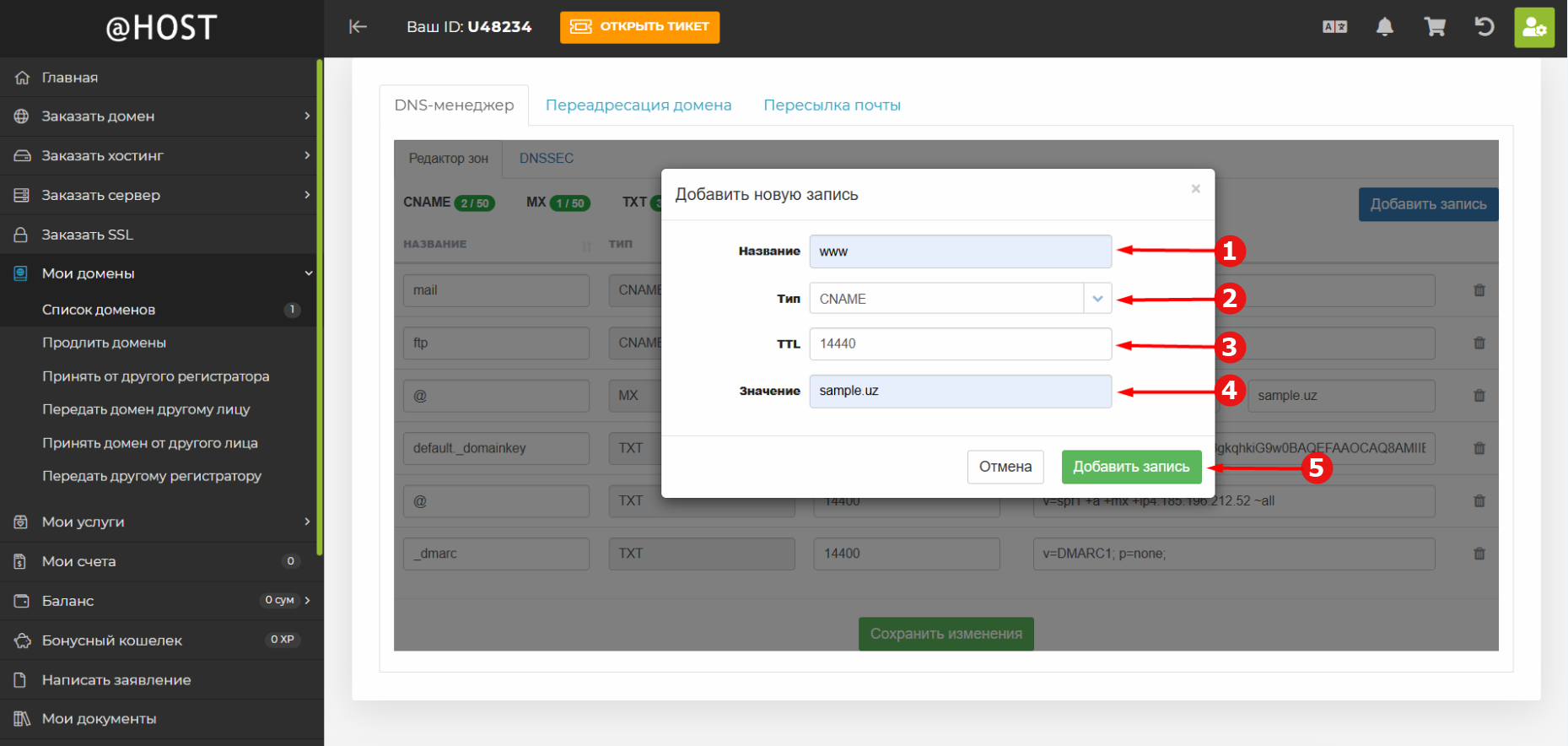Open Передать другому регистратору
This screenshot has width=1568, height=746.
pyautogui.click(x=152, y=476)
